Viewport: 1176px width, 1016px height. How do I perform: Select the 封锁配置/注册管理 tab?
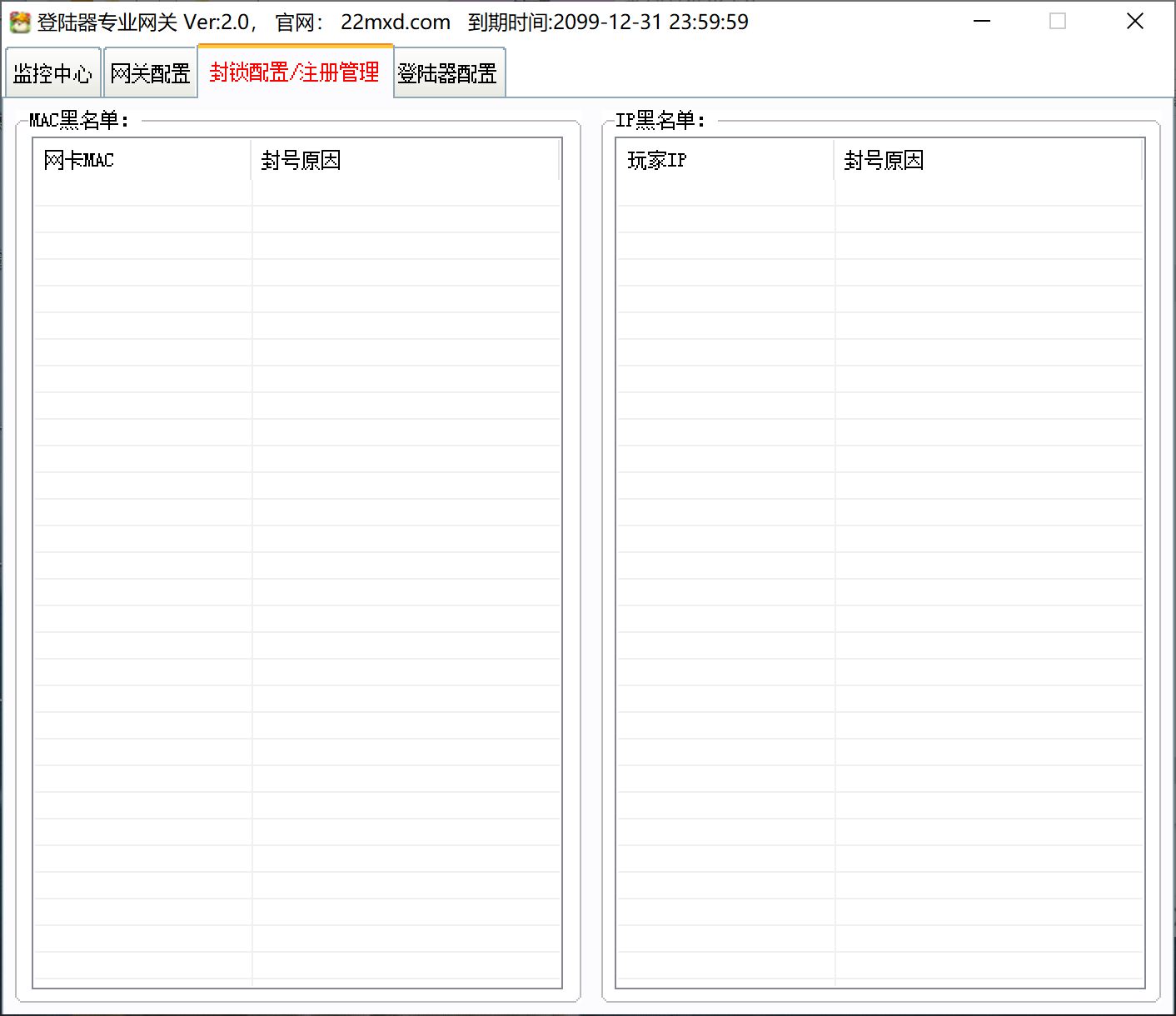[x=295, y=72]
